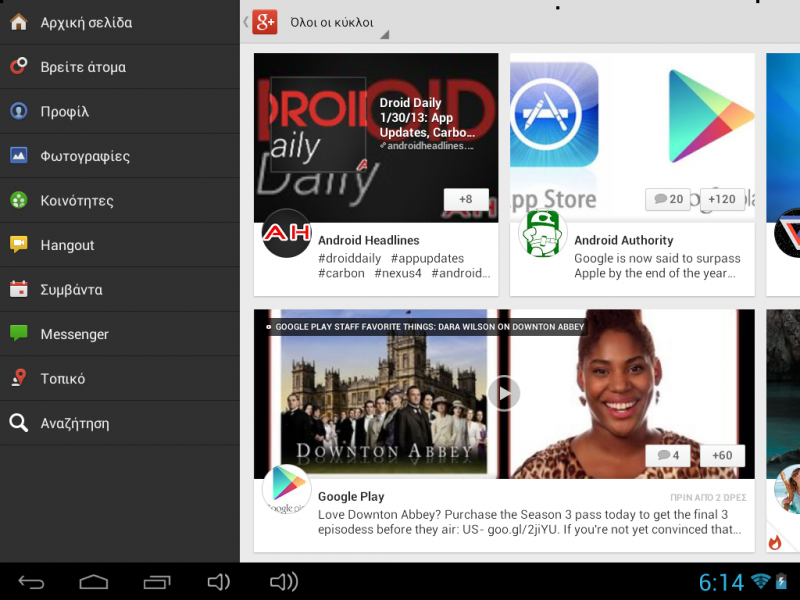
Task: Select the Φωτογραφίες label
Action: coord(85,156)
